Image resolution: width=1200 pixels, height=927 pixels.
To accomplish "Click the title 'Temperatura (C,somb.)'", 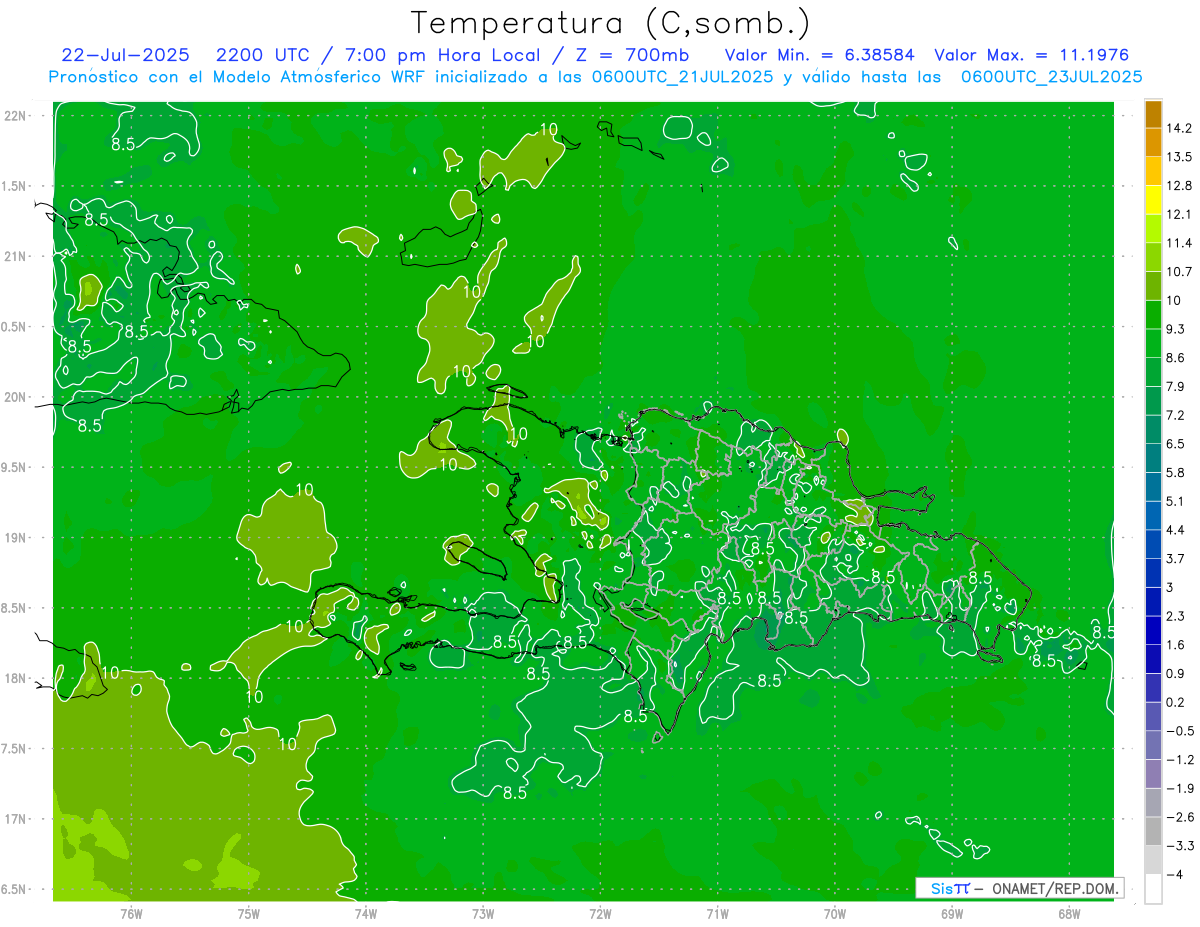I will (x=610, y=23).
